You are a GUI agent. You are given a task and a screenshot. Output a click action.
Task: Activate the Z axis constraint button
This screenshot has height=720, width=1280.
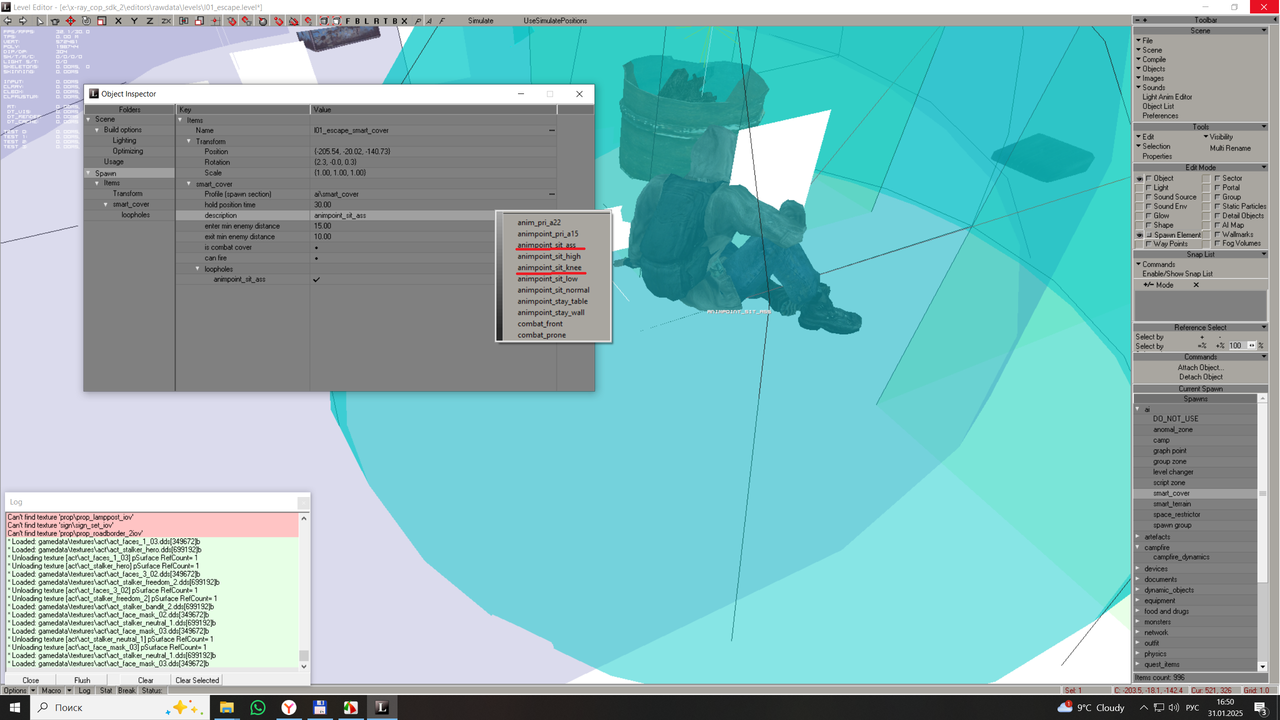coord(150,21)
